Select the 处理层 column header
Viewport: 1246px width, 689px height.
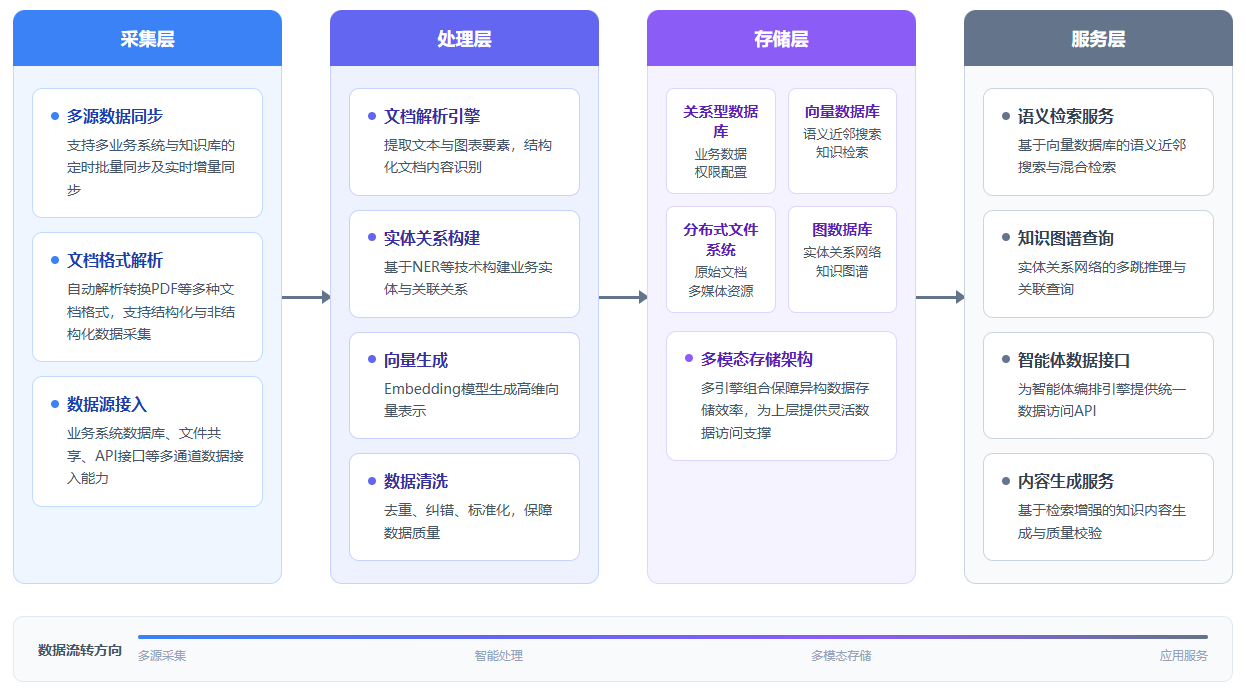tap(464, 39)
